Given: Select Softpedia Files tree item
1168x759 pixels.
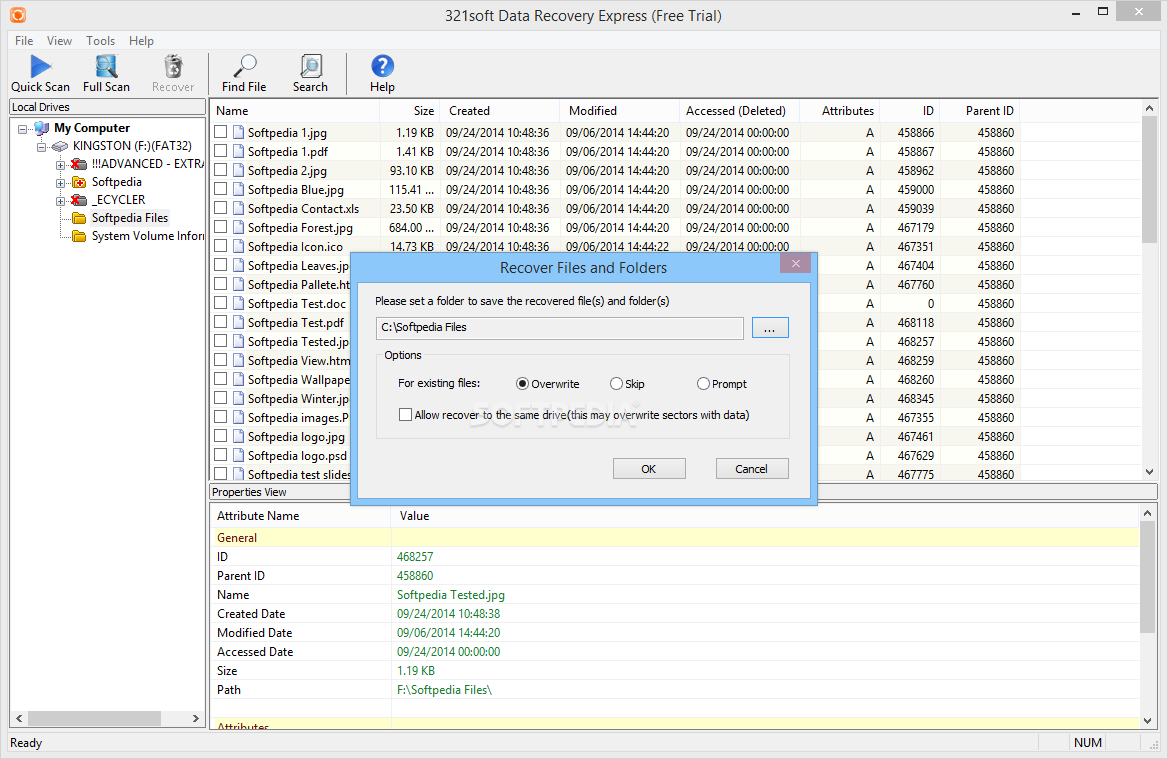Looking at the screenshot, I should tap(130, 218).
